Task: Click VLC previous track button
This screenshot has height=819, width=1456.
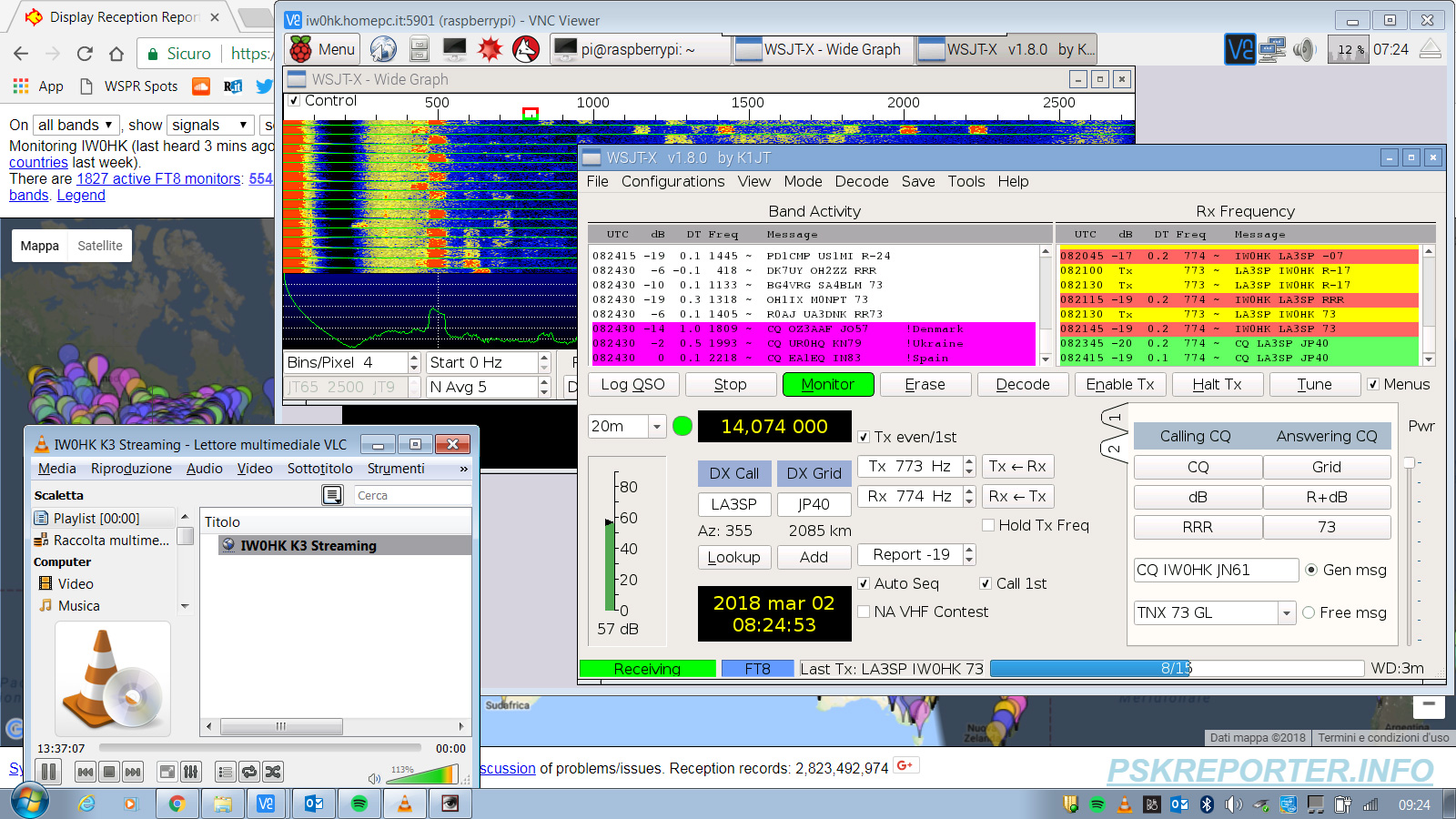Action: [x=86, y=772]
